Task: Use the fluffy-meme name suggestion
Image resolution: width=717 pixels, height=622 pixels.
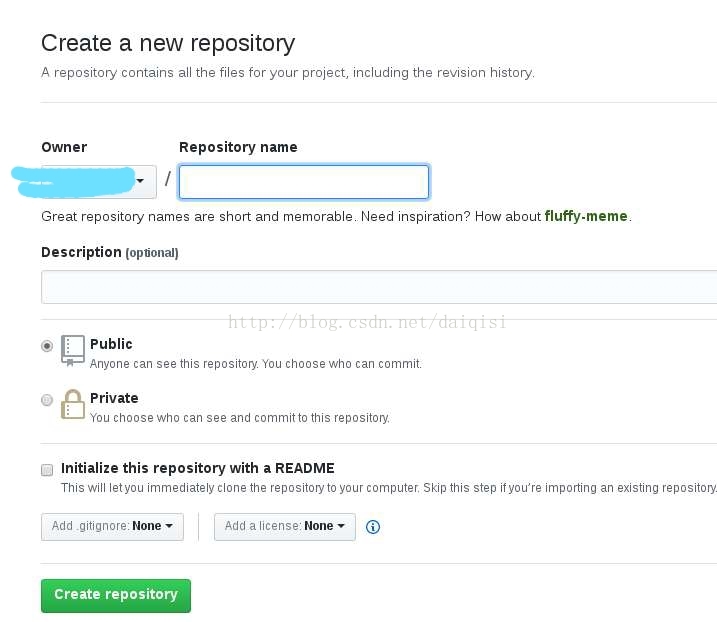Action: point(586,216)
